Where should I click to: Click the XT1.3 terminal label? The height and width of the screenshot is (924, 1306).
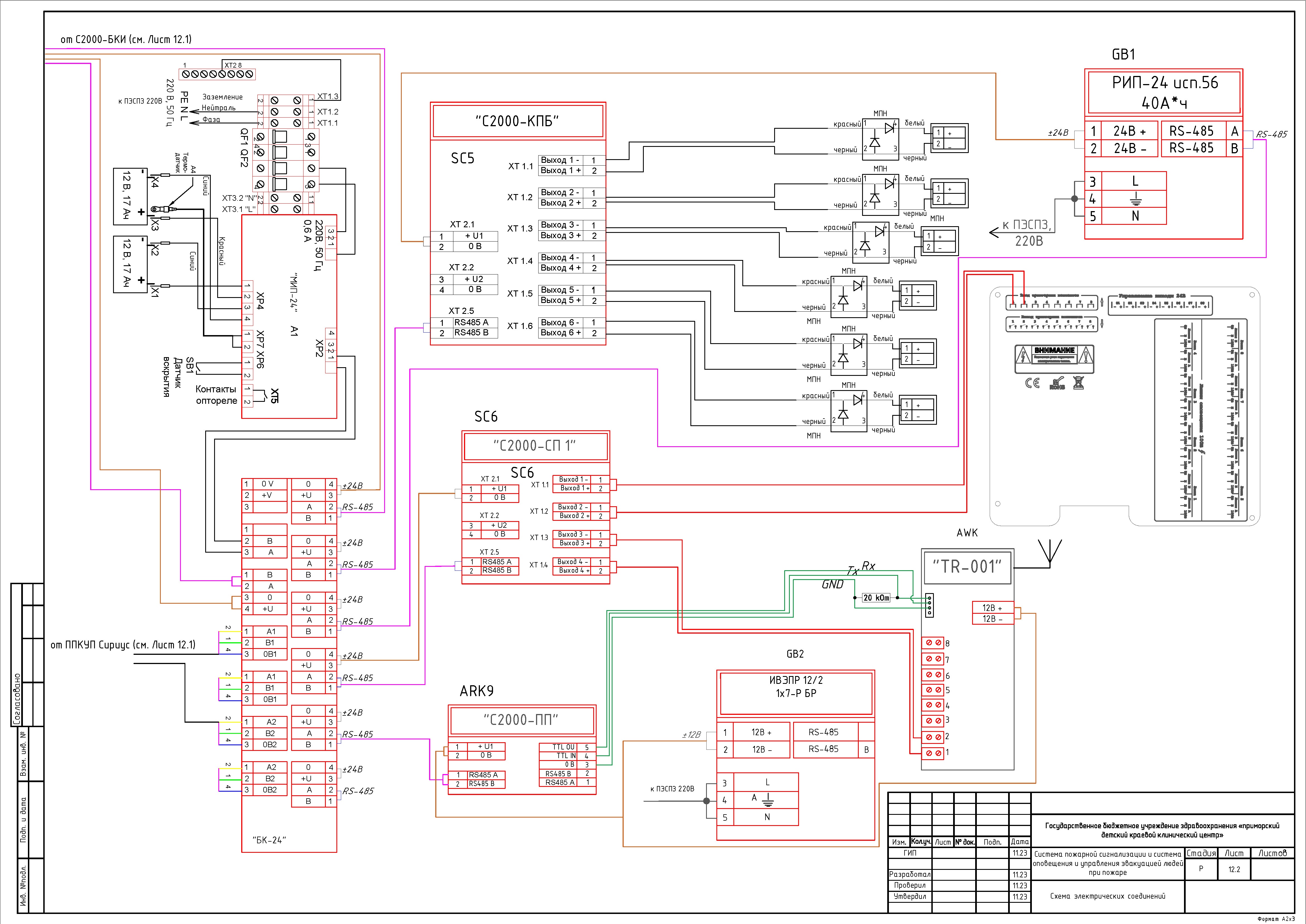(x=328, y=96)
